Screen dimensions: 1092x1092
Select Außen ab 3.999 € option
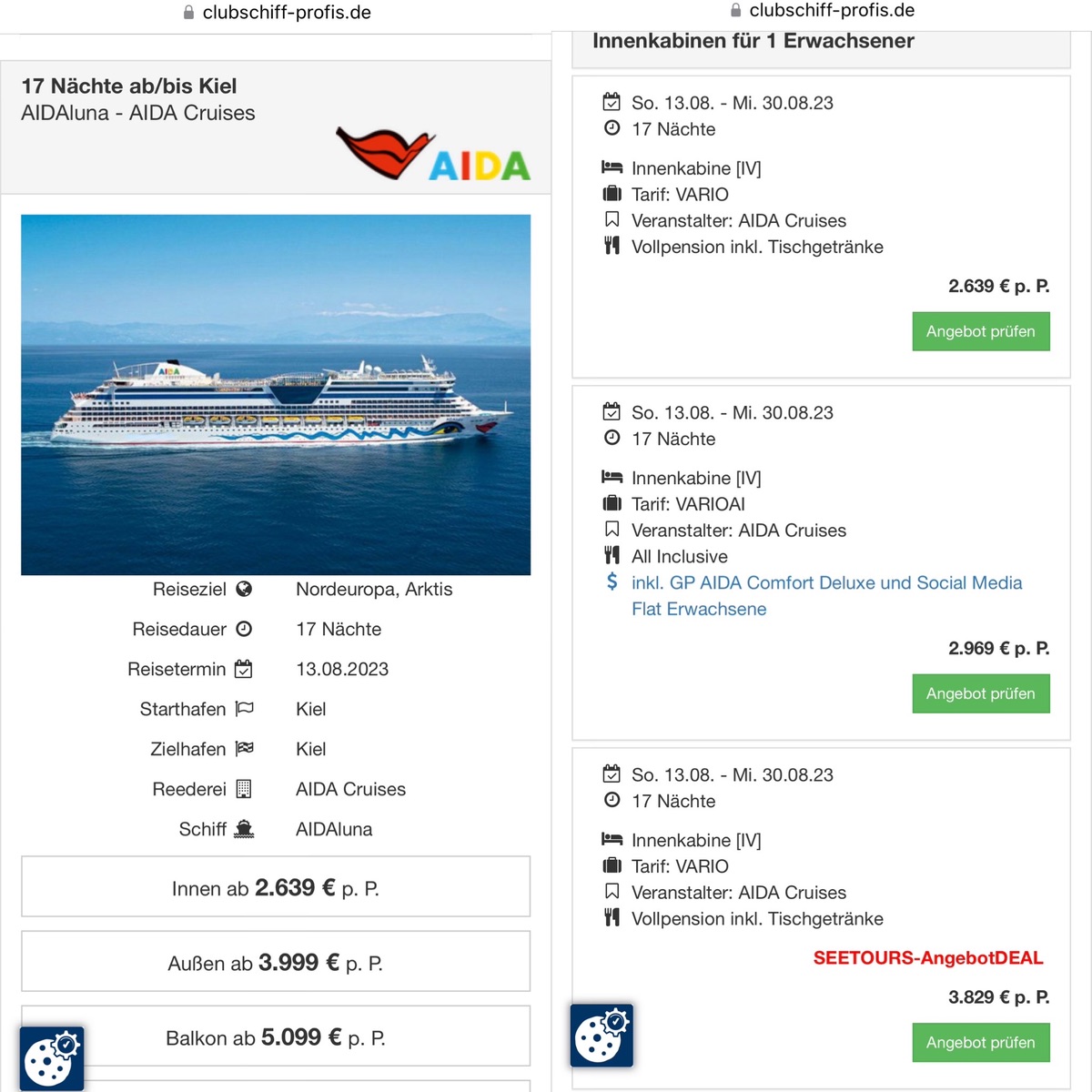pos(276,961)
